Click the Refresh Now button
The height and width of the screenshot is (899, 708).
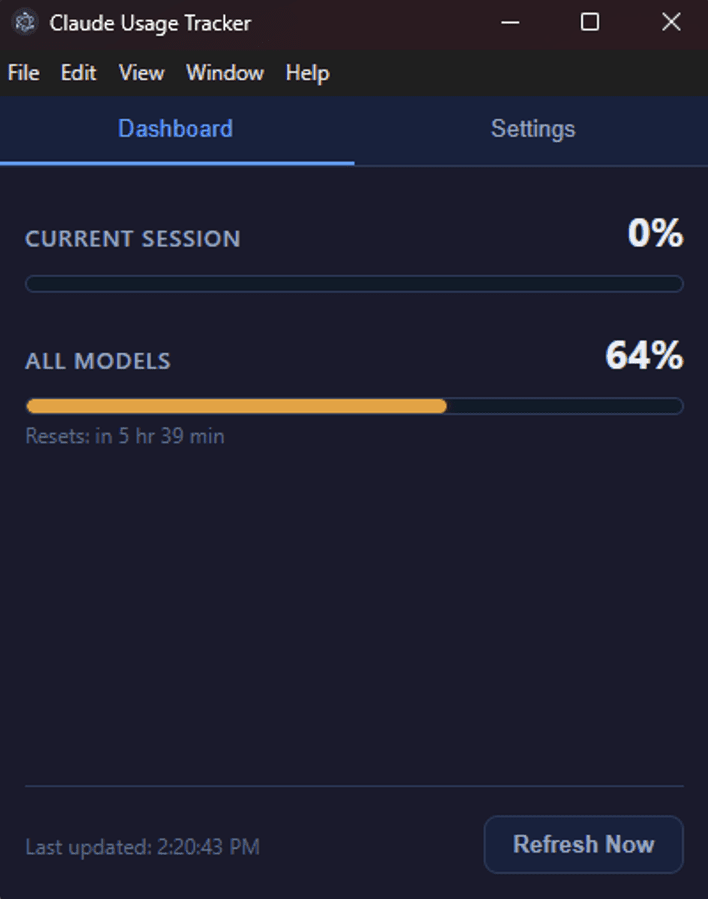[x=583, y=844]
